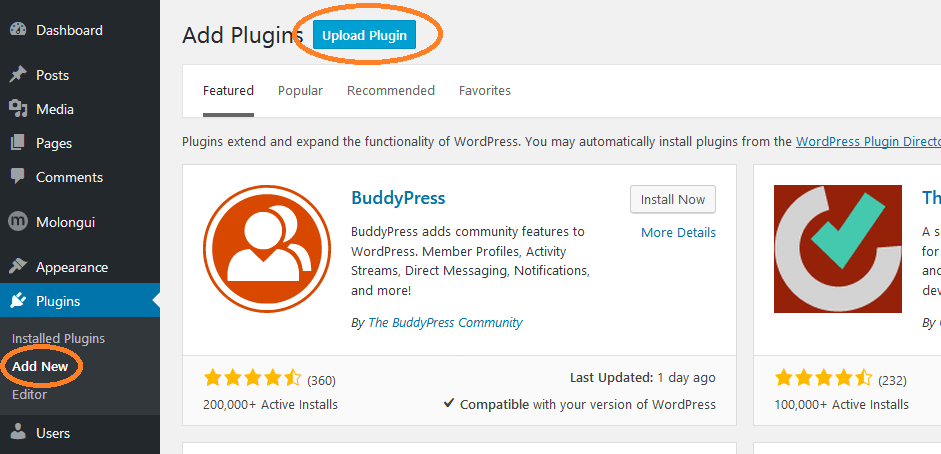
Task: Click the Users person icon
Action: tap(19, 432)
